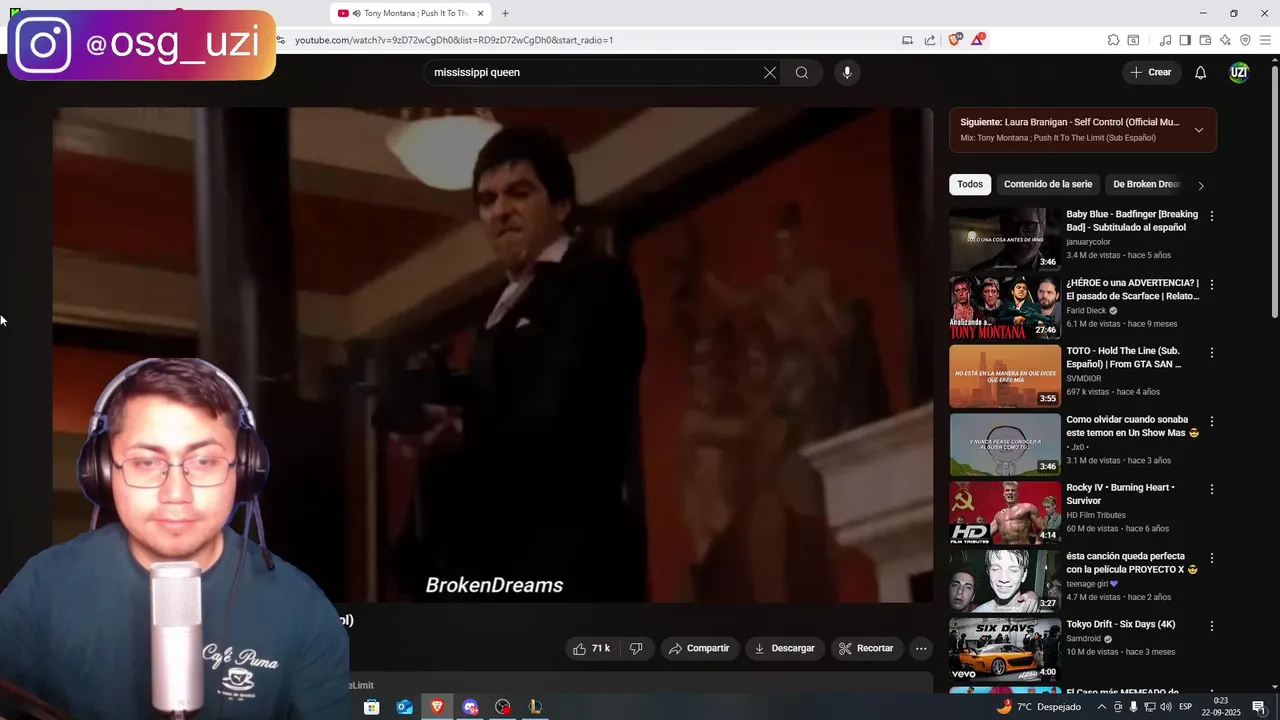Open YouTube notifications bell
Screen dimensions: 1280x720
[1201, 73]
